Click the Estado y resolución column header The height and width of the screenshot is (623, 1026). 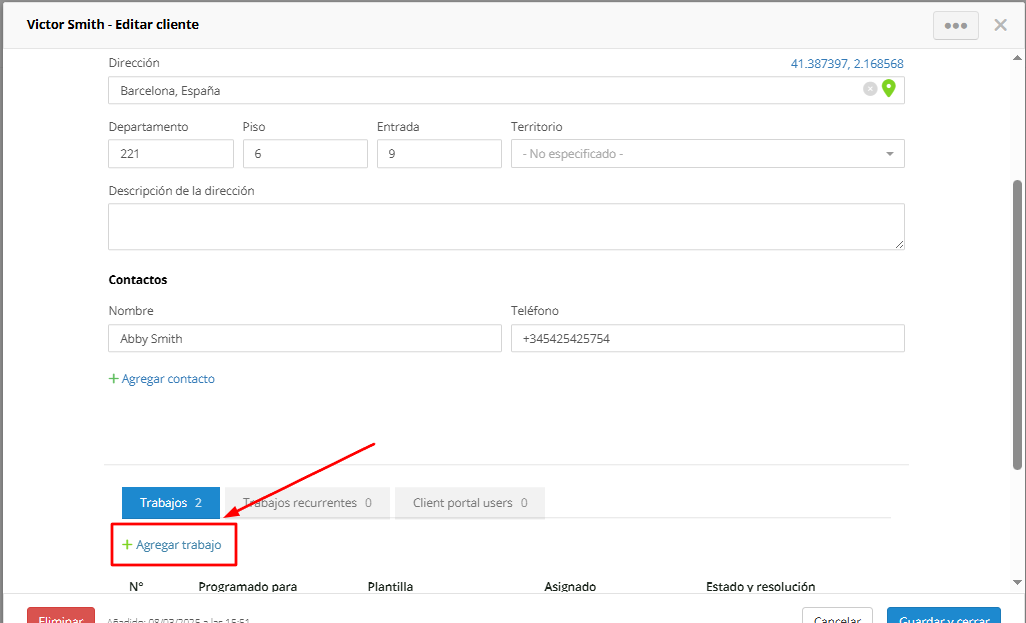[760, 586]
